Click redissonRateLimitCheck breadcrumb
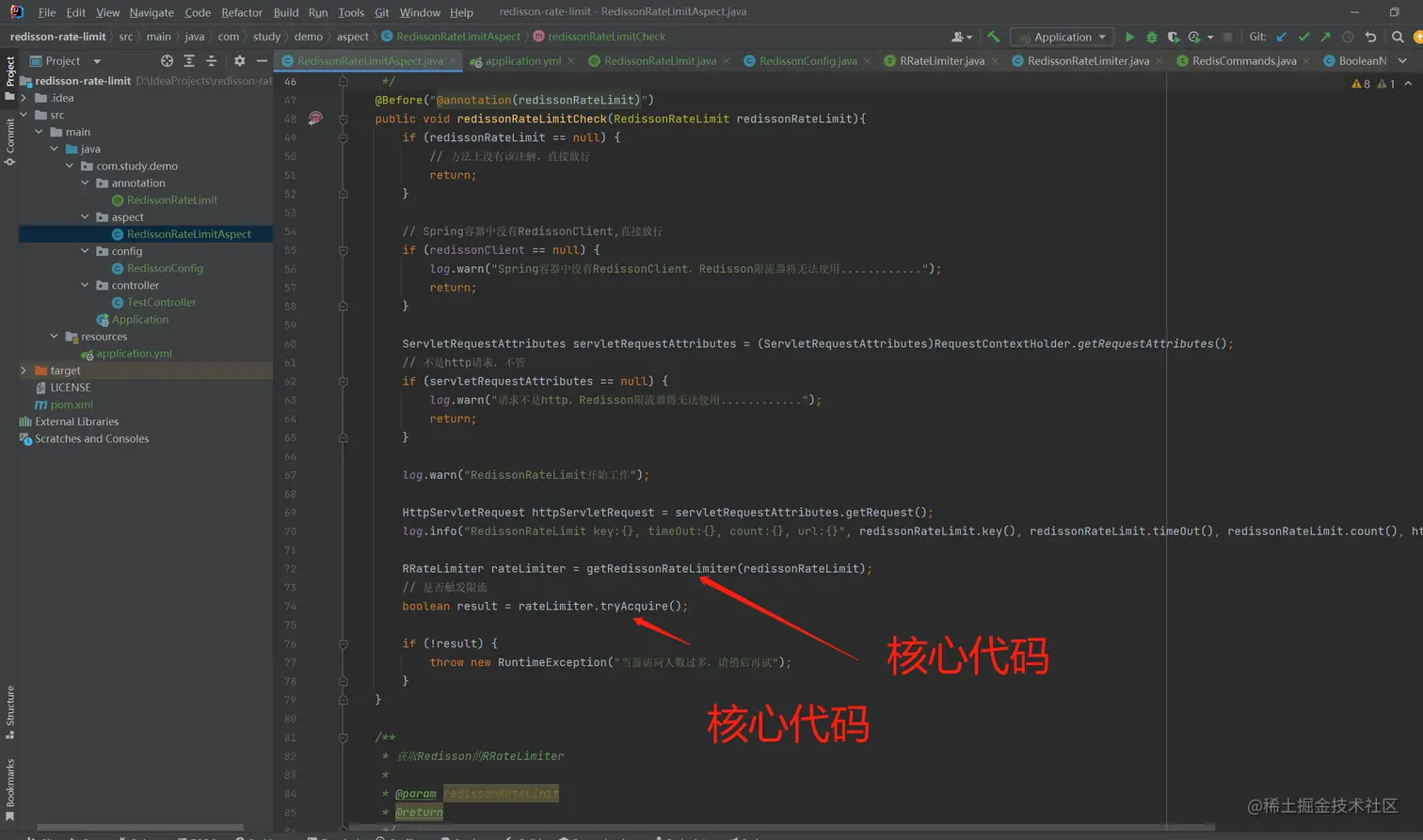Screen dimensions: 1423x840 [606, 37]
